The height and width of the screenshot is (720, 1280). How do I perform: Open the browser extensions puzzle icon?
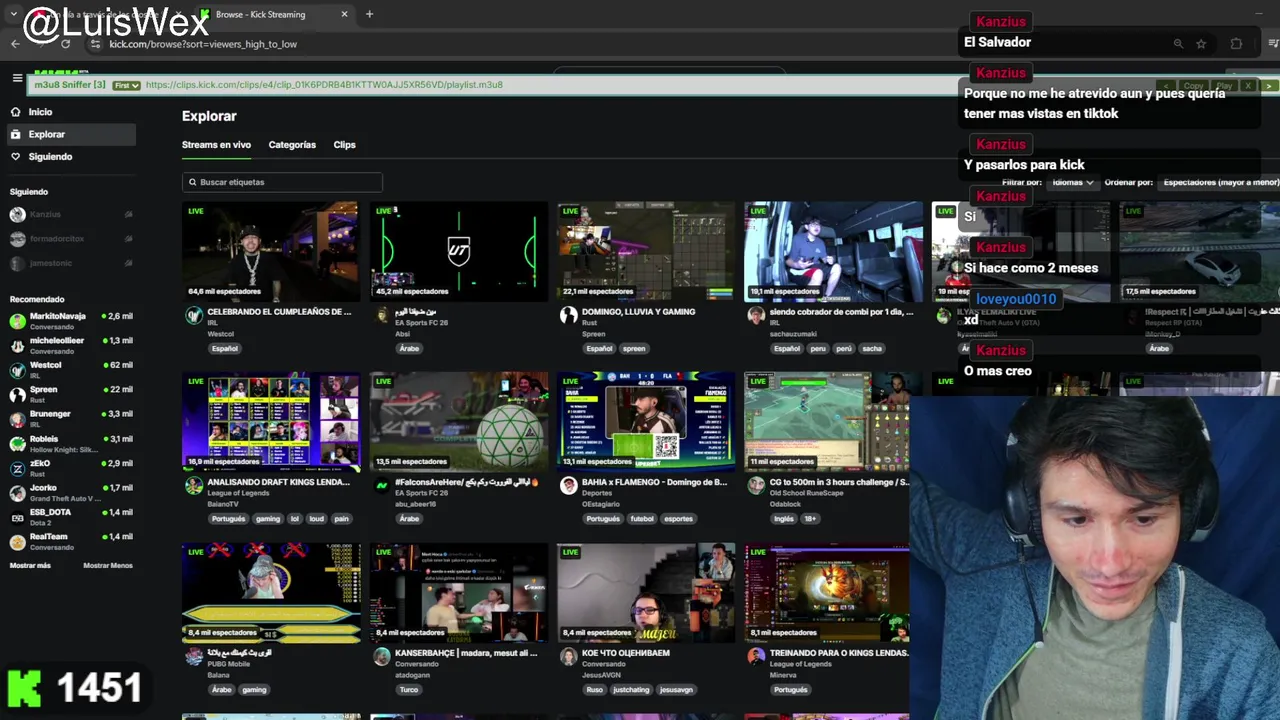click(1236, 44)
